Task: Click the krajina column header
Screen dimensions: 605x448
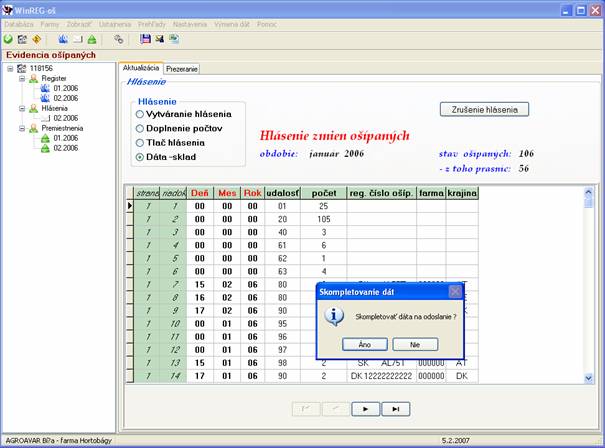Action: pyautogui.click(x=462, y=193)
